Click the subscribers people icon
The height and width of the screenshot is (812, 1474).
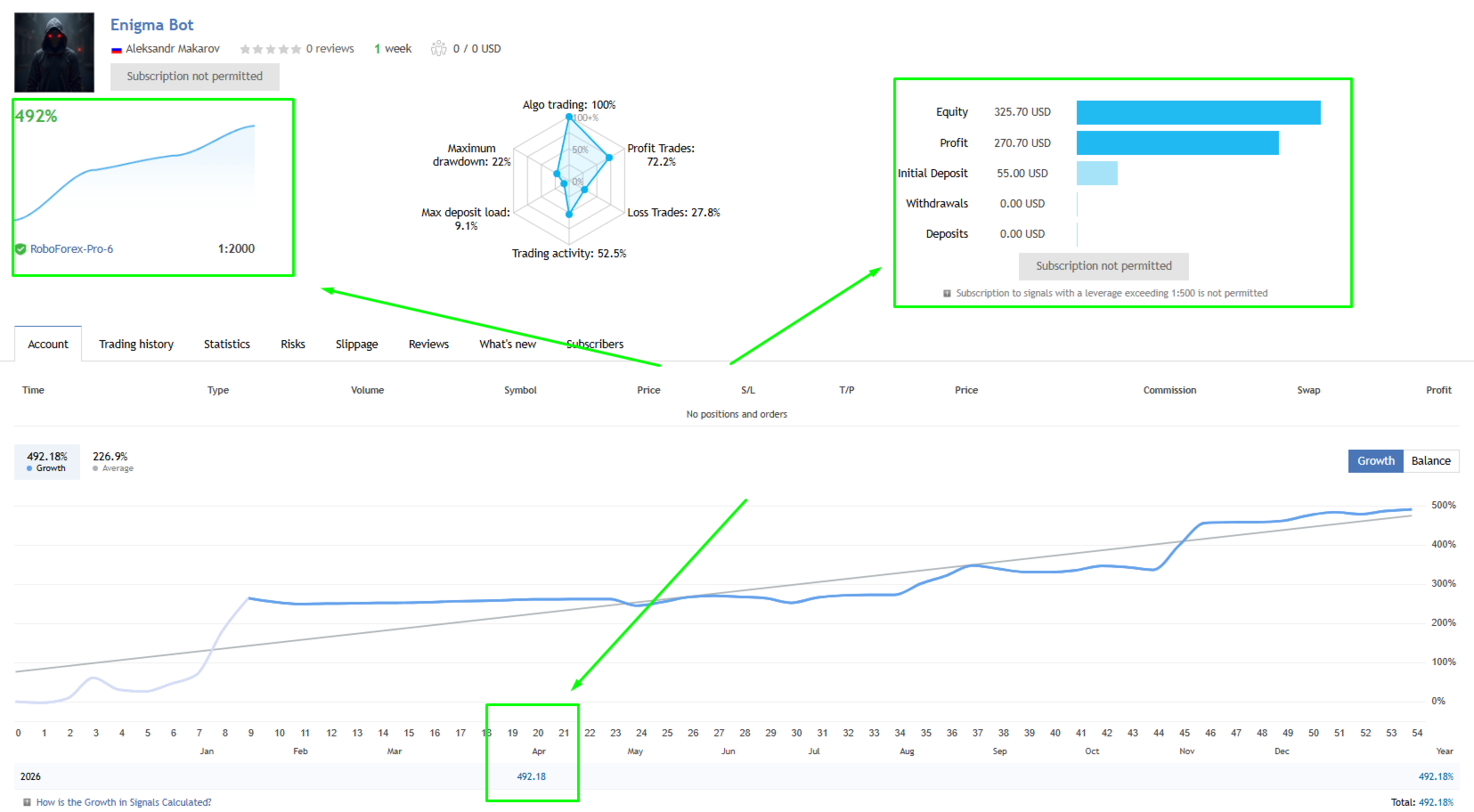pos(438,48)
